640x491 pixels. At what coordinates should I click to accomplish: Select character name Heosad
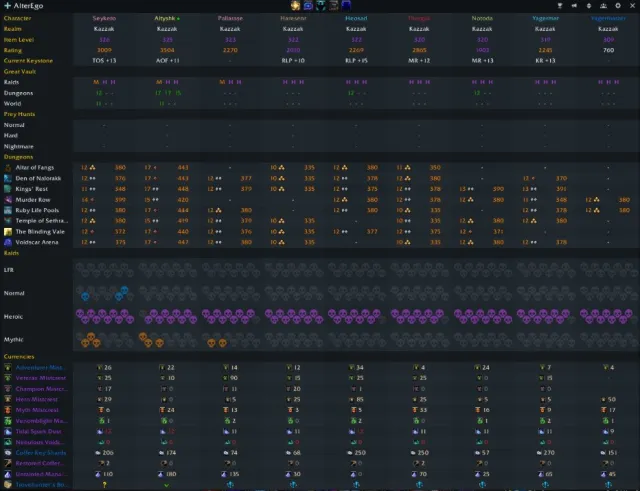356,18
